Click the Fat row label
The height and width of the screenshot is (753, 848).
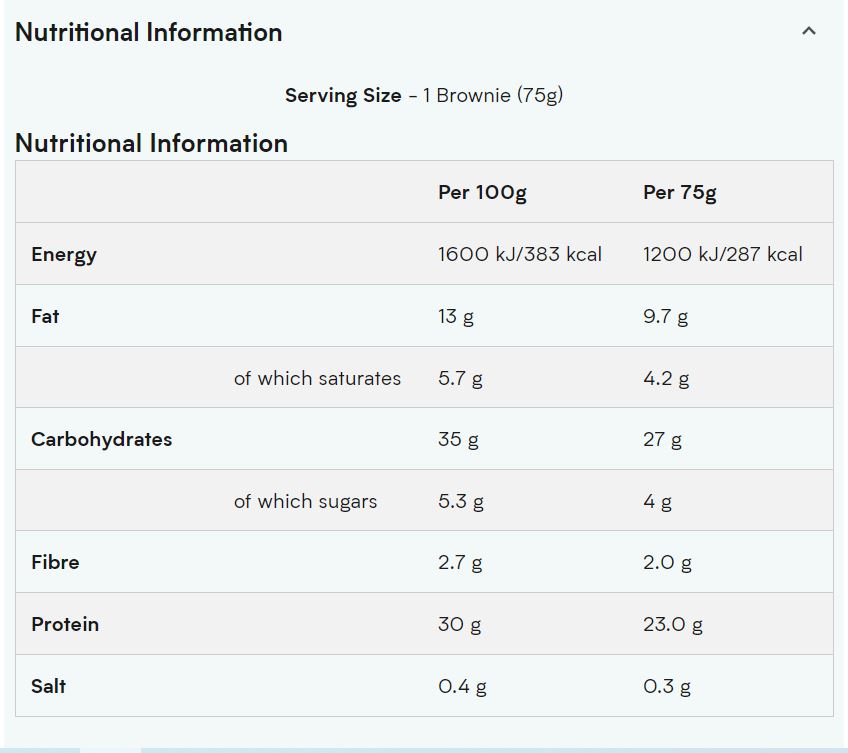45,316
